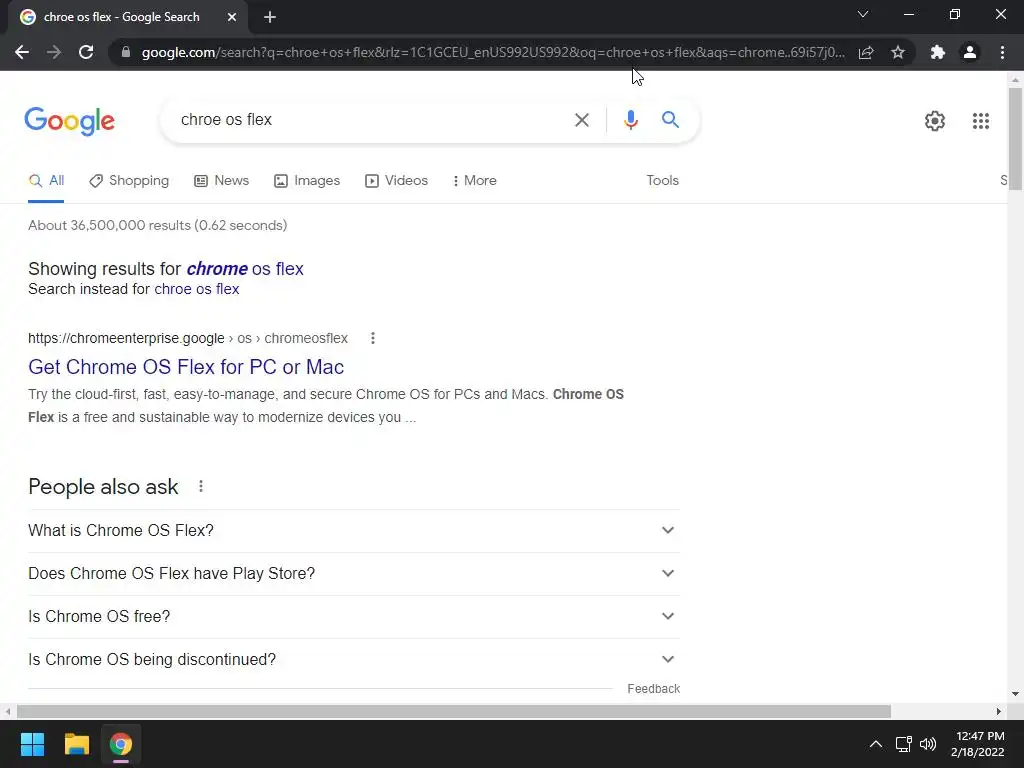Search instead for "chroe os flex"
The height and width of the screenshot is (768, 1024).
click(197, 289)
